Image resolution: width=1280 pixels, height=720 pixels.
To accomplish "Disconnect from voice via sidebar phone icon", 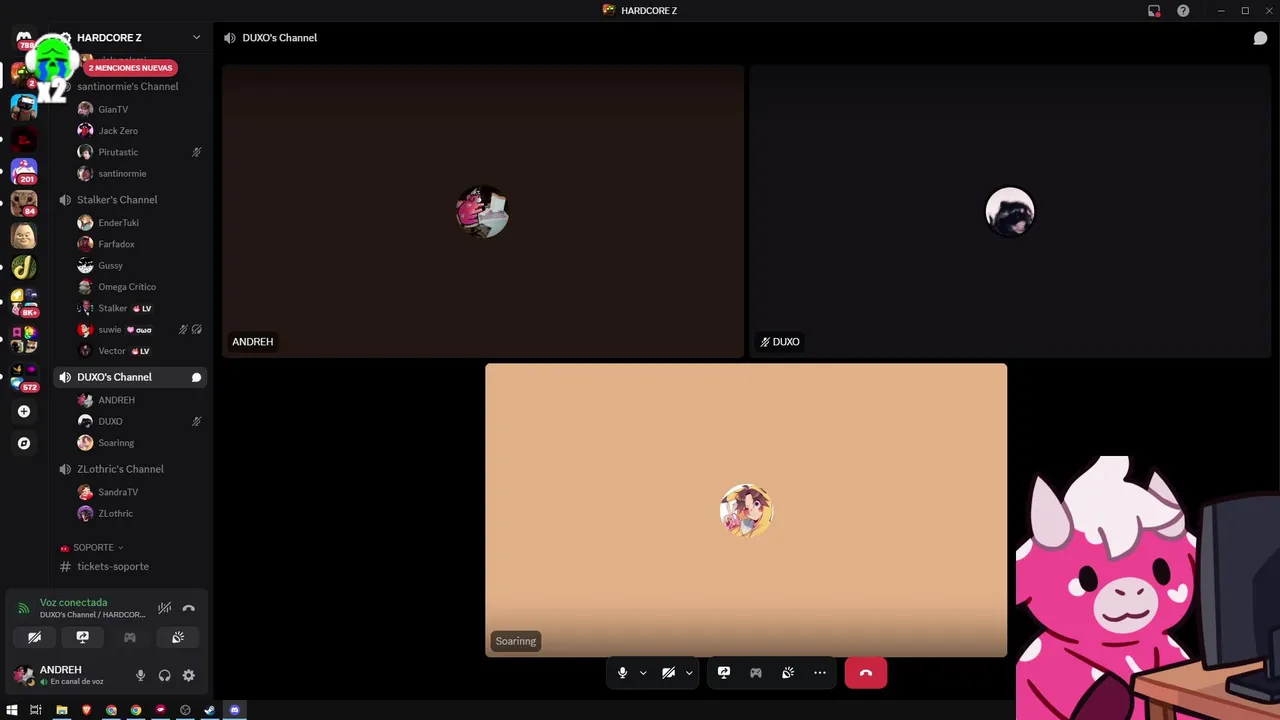I will click(188, 608).
